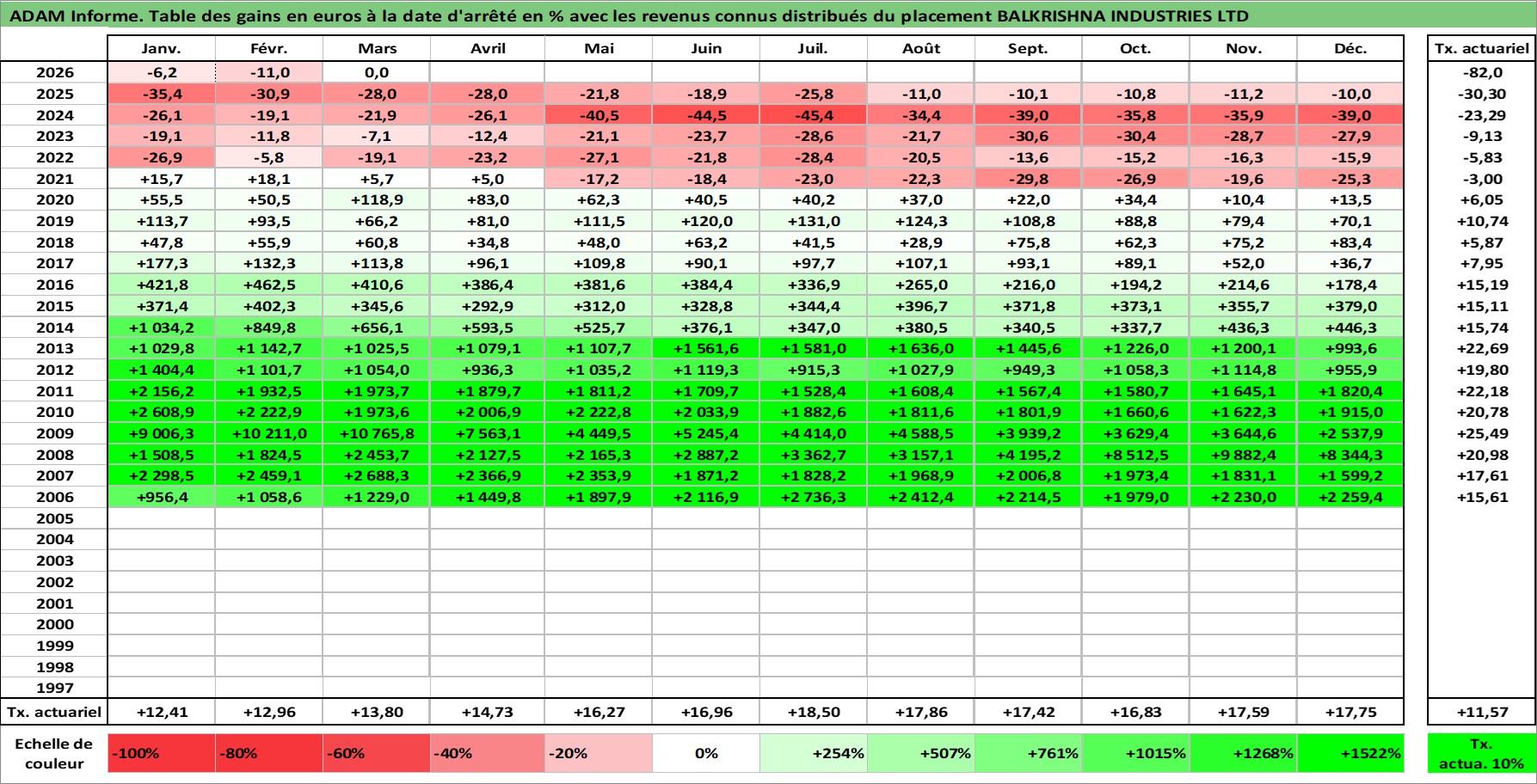Select cell value +10 765,8 in 2009
The image size is (1537, 784).
tap(377, 433)
